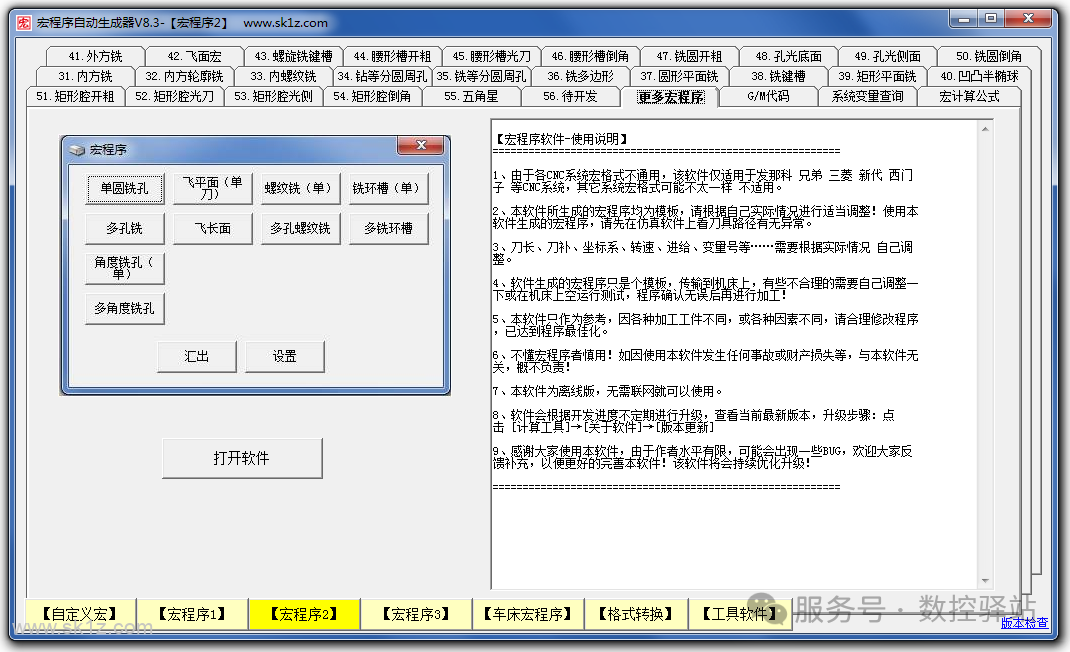Switch to tab 38. 铣键槽
Image resolution: width=1070 pixels, height=652 pixels.
tap(778, 76)
